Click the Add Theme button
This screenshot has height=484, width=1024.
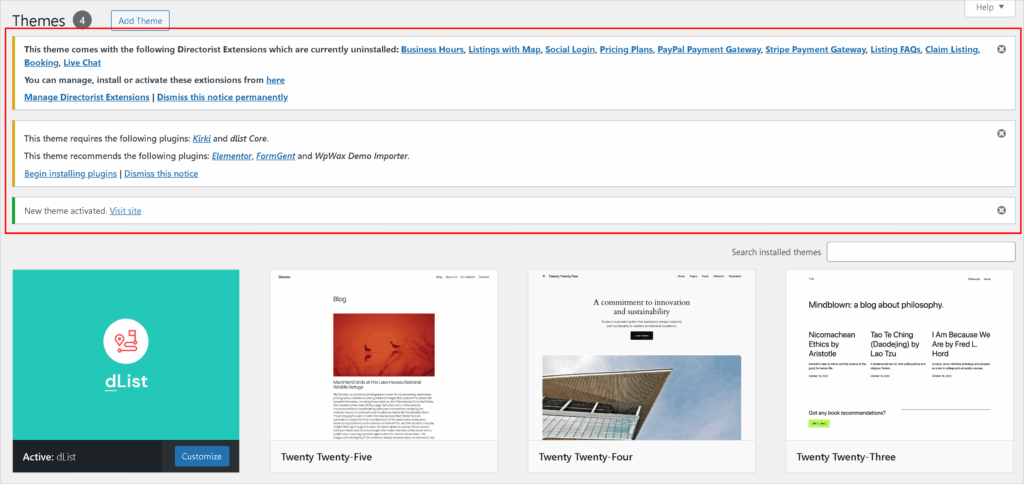coord(140,20)
